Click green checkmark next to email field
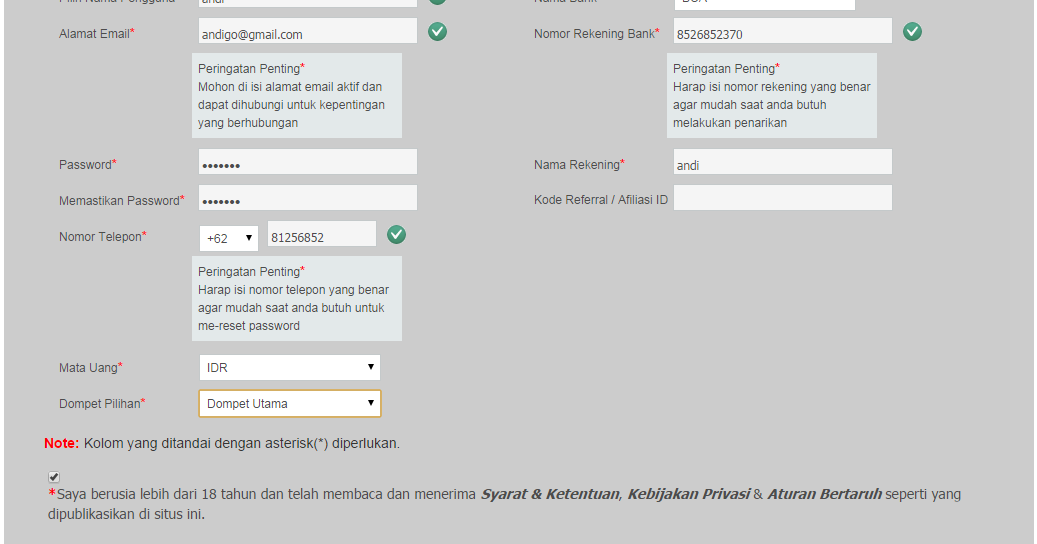 pos(437,31)
